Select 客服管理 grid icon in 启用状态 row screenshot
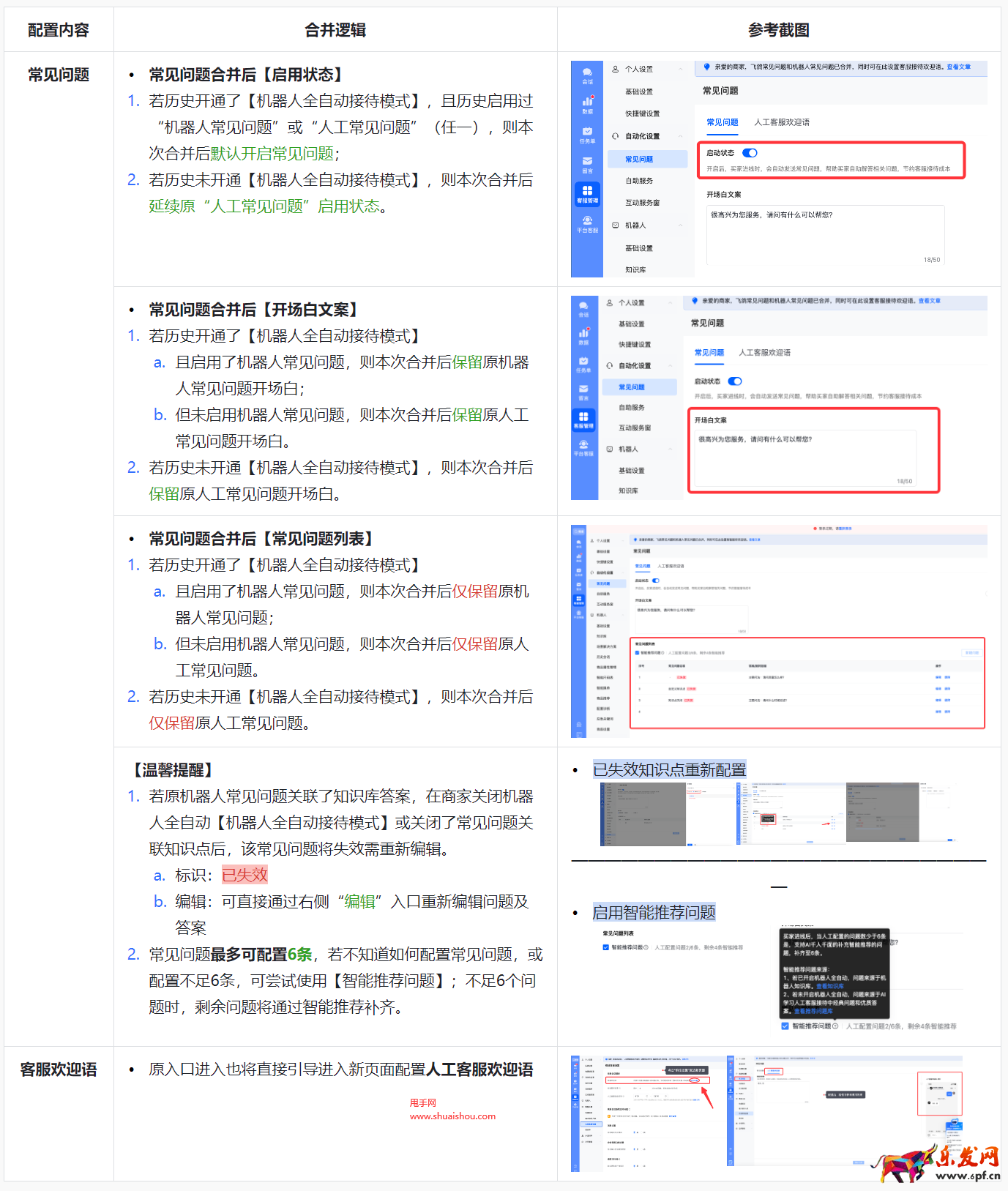 (x=587, y=190)
